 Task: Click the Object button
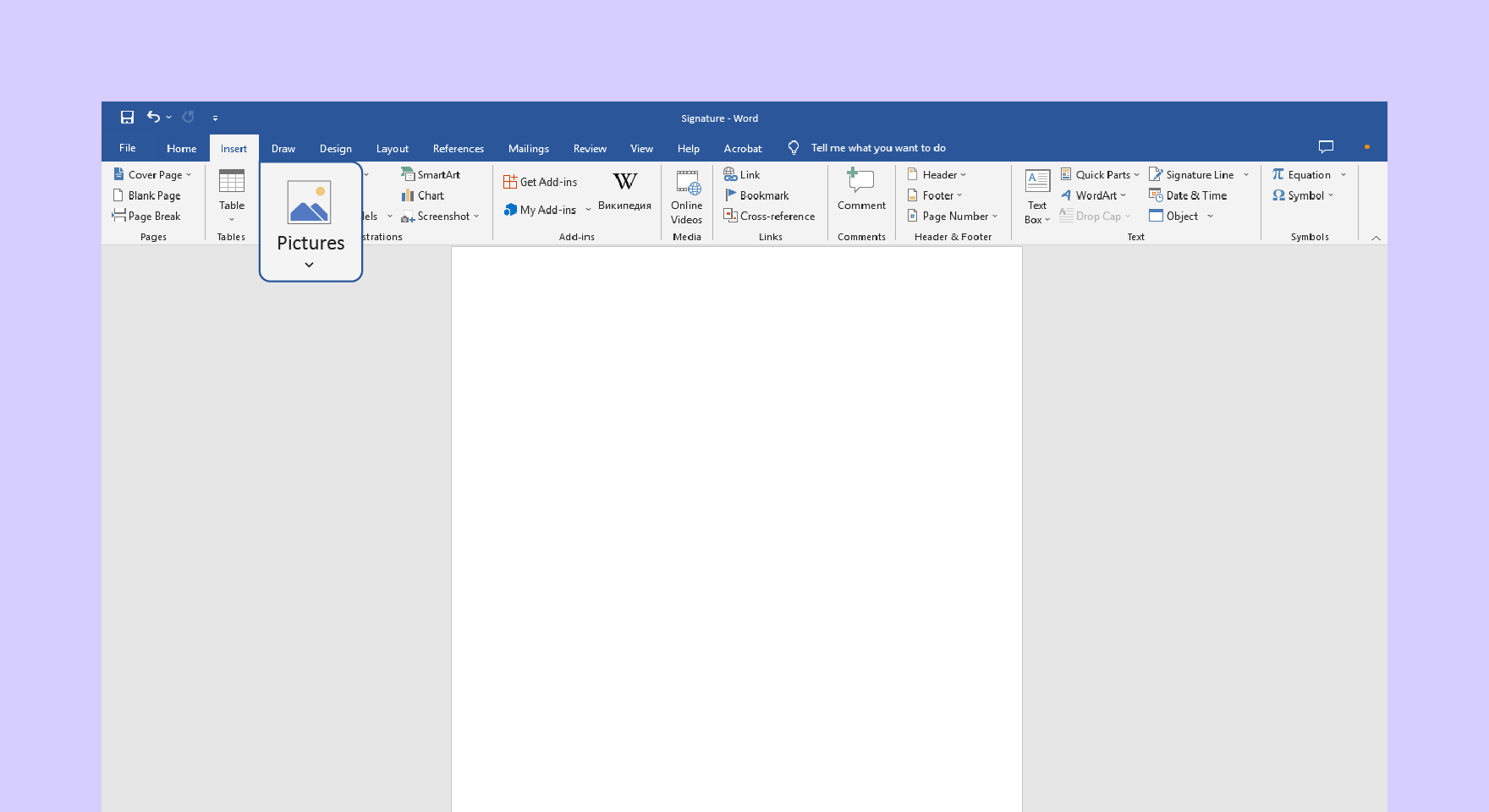[1173, 217]
